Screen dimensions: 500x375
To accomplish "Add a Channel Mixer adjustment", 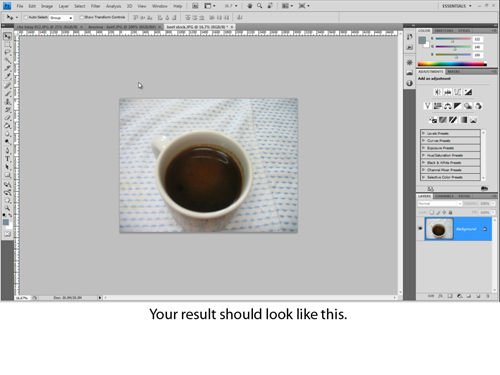I will (478, 106).
